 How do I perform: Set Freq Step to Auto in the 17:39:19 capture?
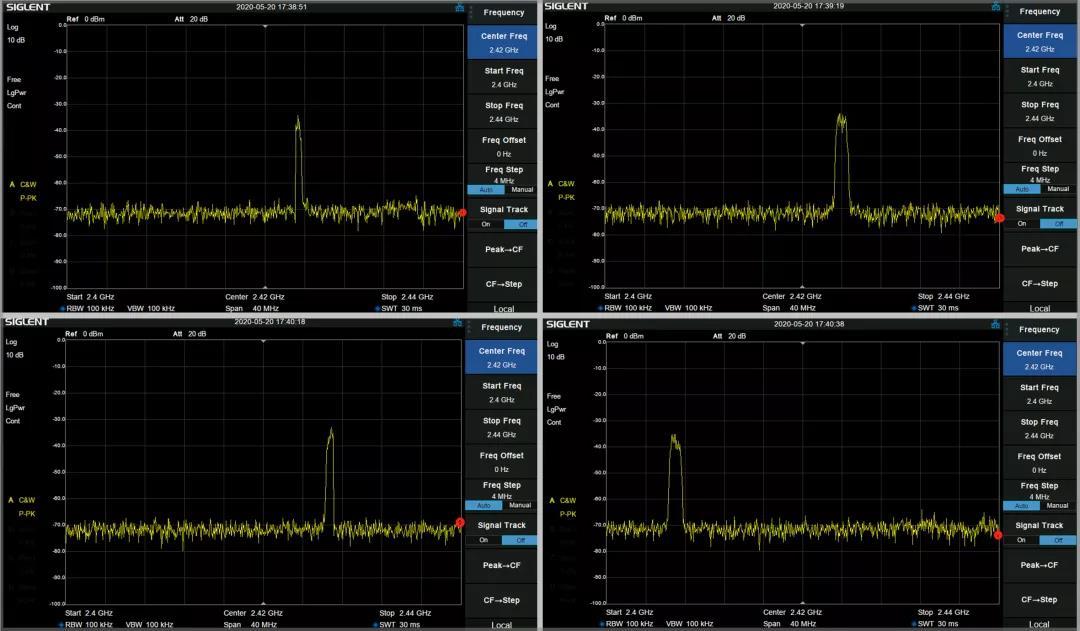point(1022,189)
